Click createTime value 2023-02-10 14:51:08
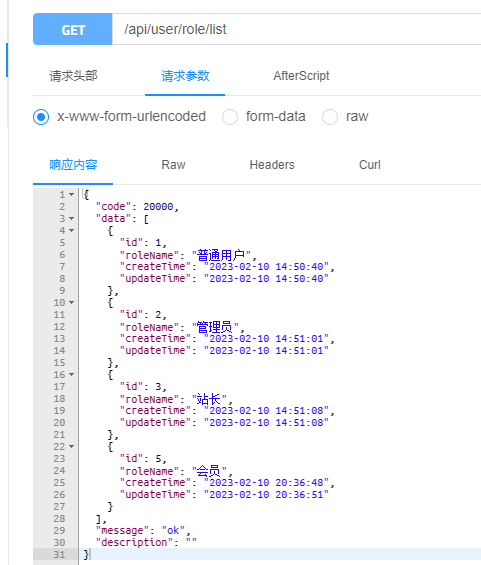Screen dimensions: 481x565 [x=266, y=411]
